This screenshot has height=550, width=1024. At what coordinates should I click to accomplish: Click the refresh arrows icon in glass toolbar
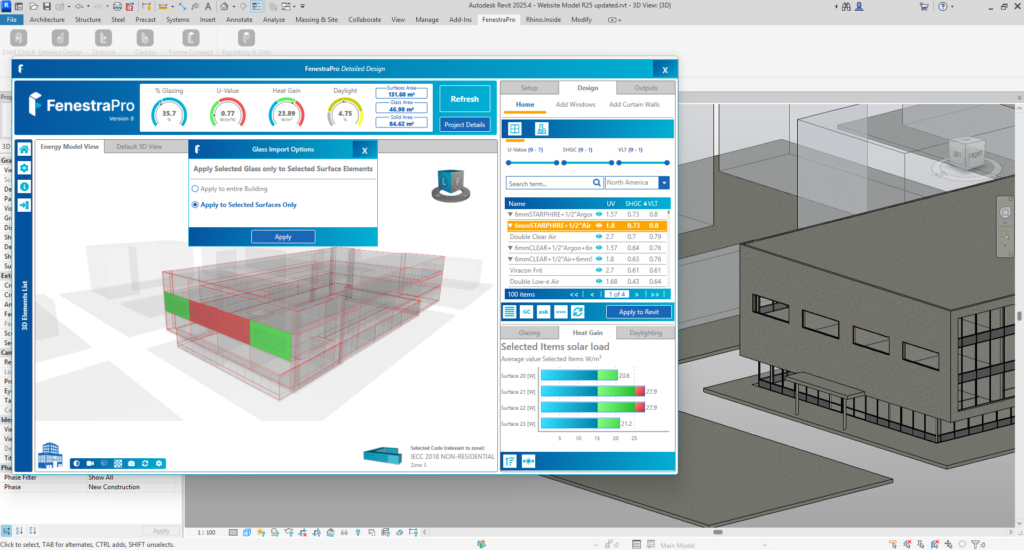(577, 312)
